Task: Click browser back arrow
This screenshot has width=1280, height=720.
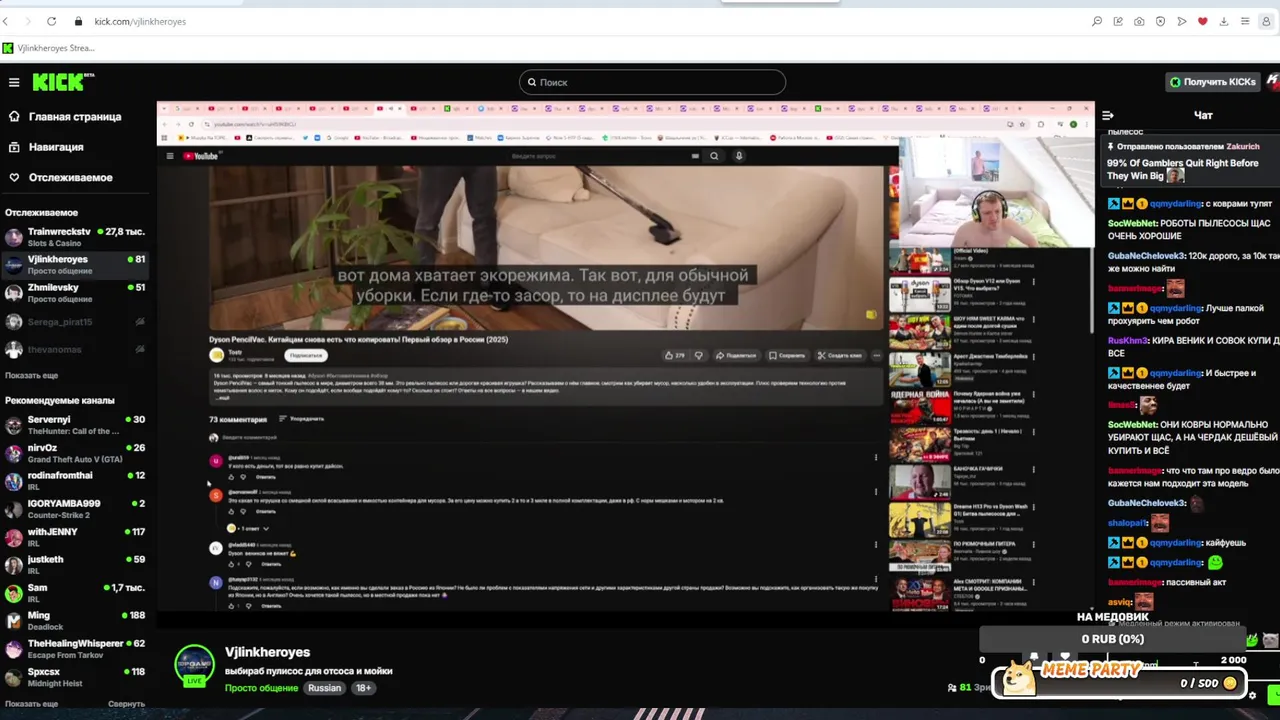Action: point(6,21)
